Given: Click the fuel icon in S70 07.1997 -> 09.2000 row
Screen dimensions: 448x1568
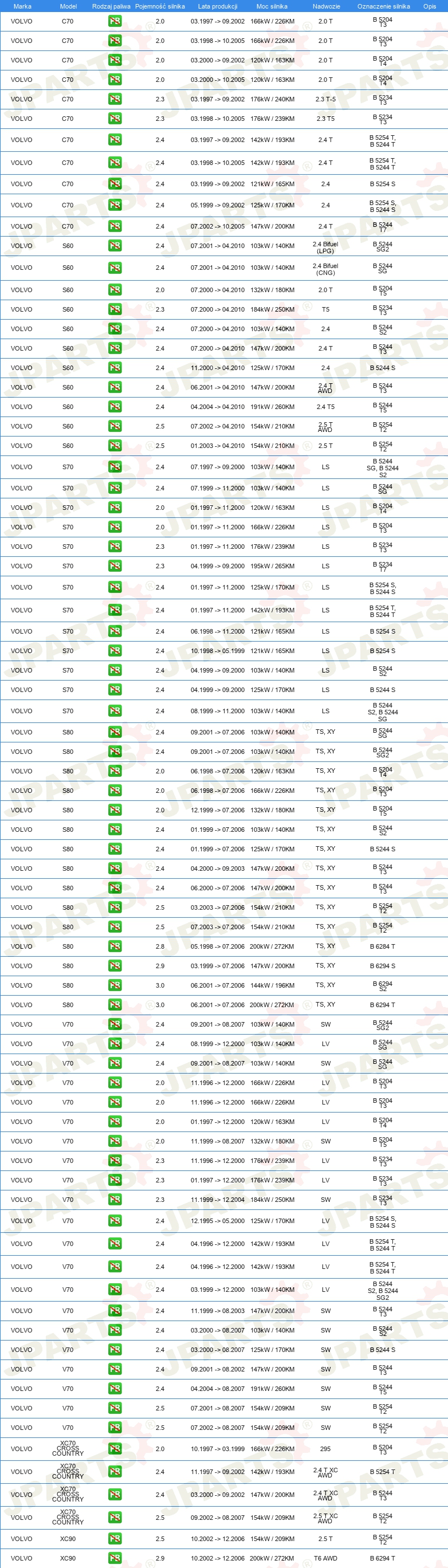Looking at the screenshot, I should click(115, 467).
